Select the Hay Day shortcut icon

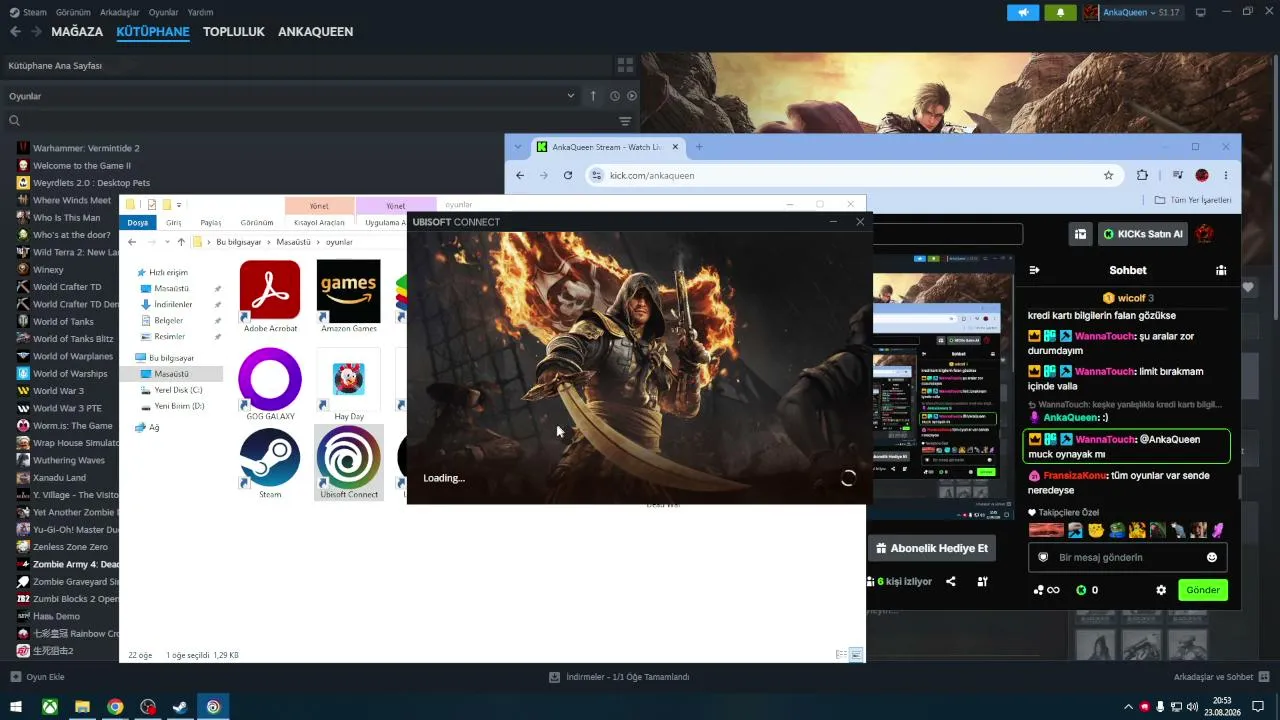pos(348,378)
